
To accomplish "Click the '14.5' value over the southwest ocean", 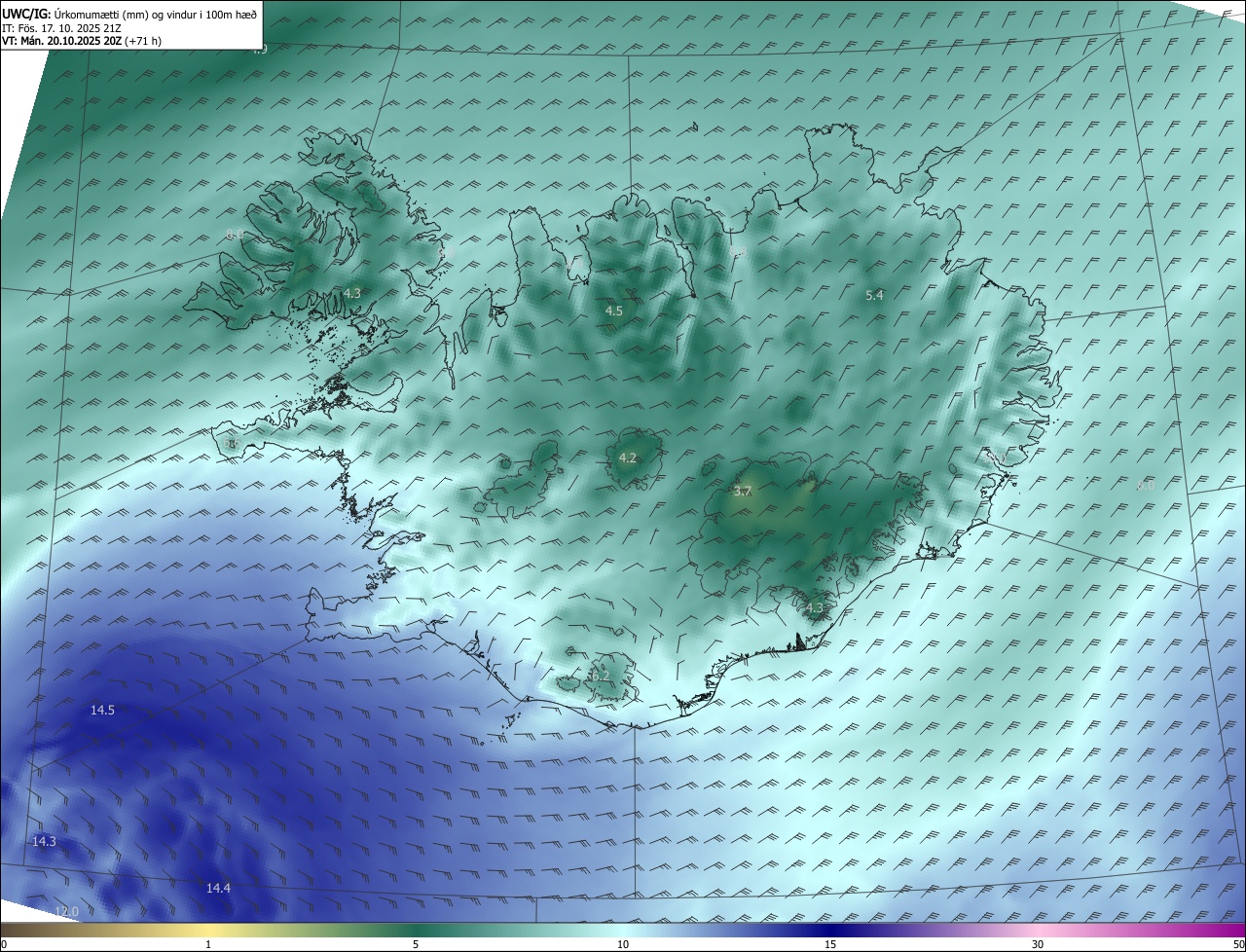I will pyautogui.click(x=102, y=711).
